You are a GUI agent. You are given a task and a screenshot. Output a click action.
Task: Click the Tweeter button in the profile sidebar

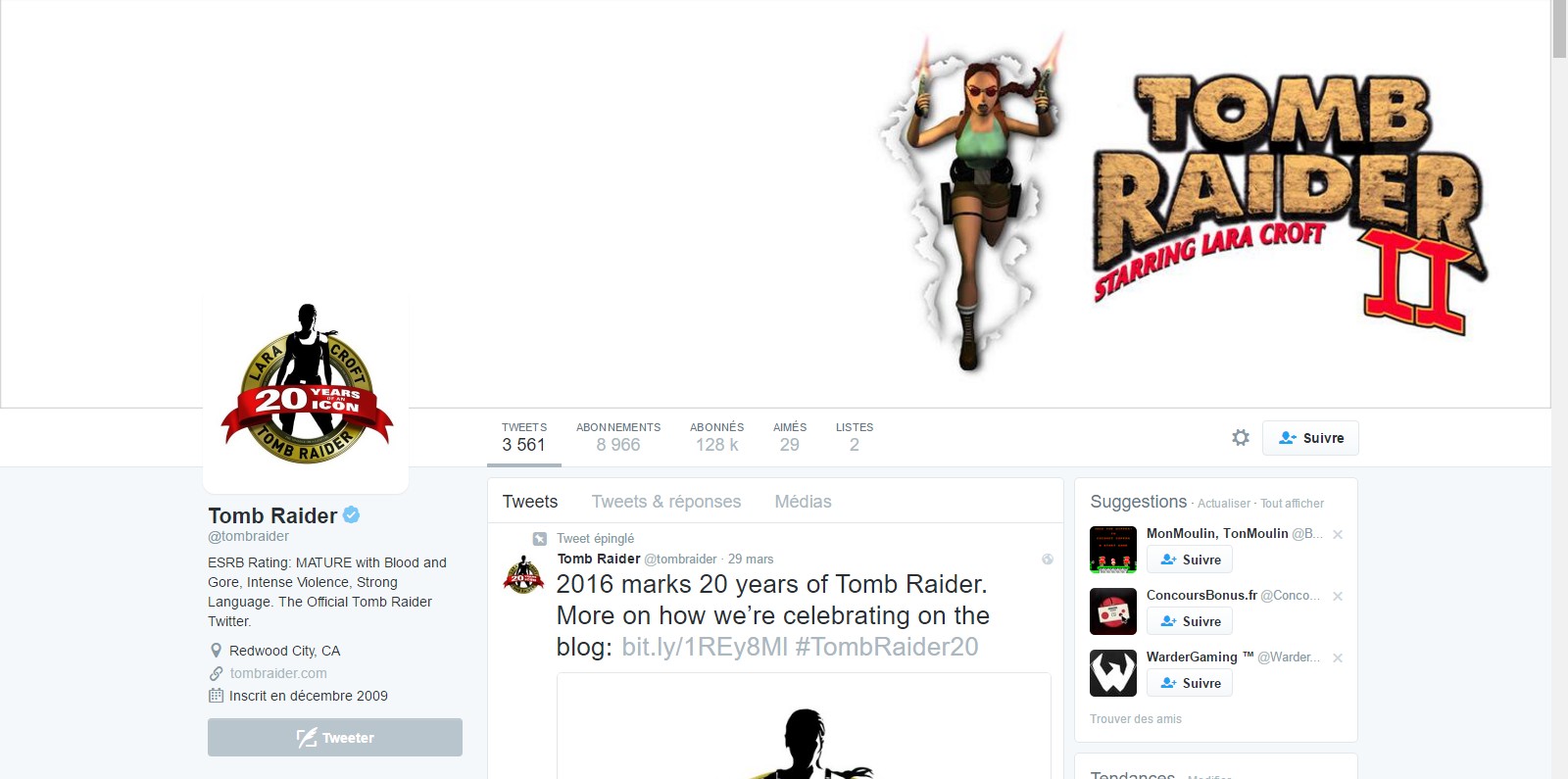coord(335,738)
